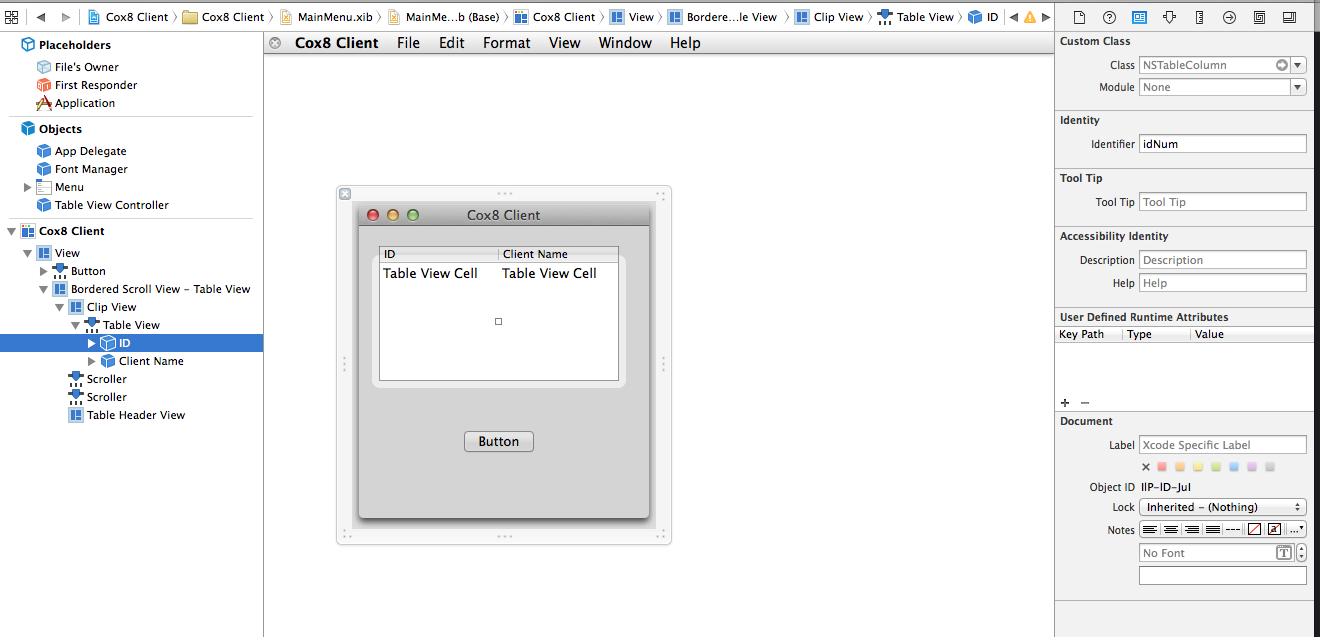Close the designed menu bar preview
The width and height of the screenshot is (1320, 637).
(x=275, y=43)
